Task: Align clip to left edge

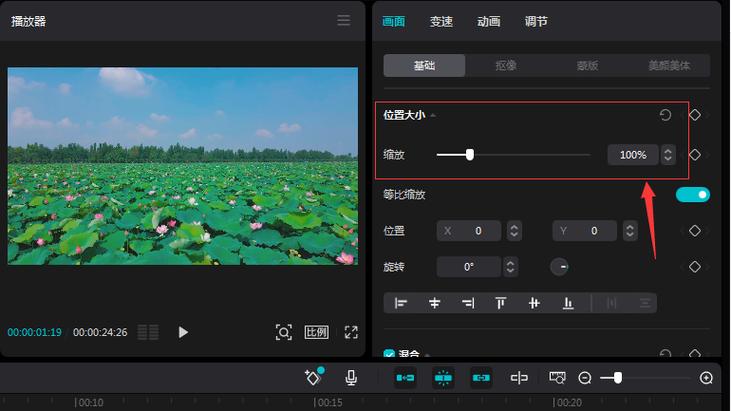Action: (x=400, y=303)
